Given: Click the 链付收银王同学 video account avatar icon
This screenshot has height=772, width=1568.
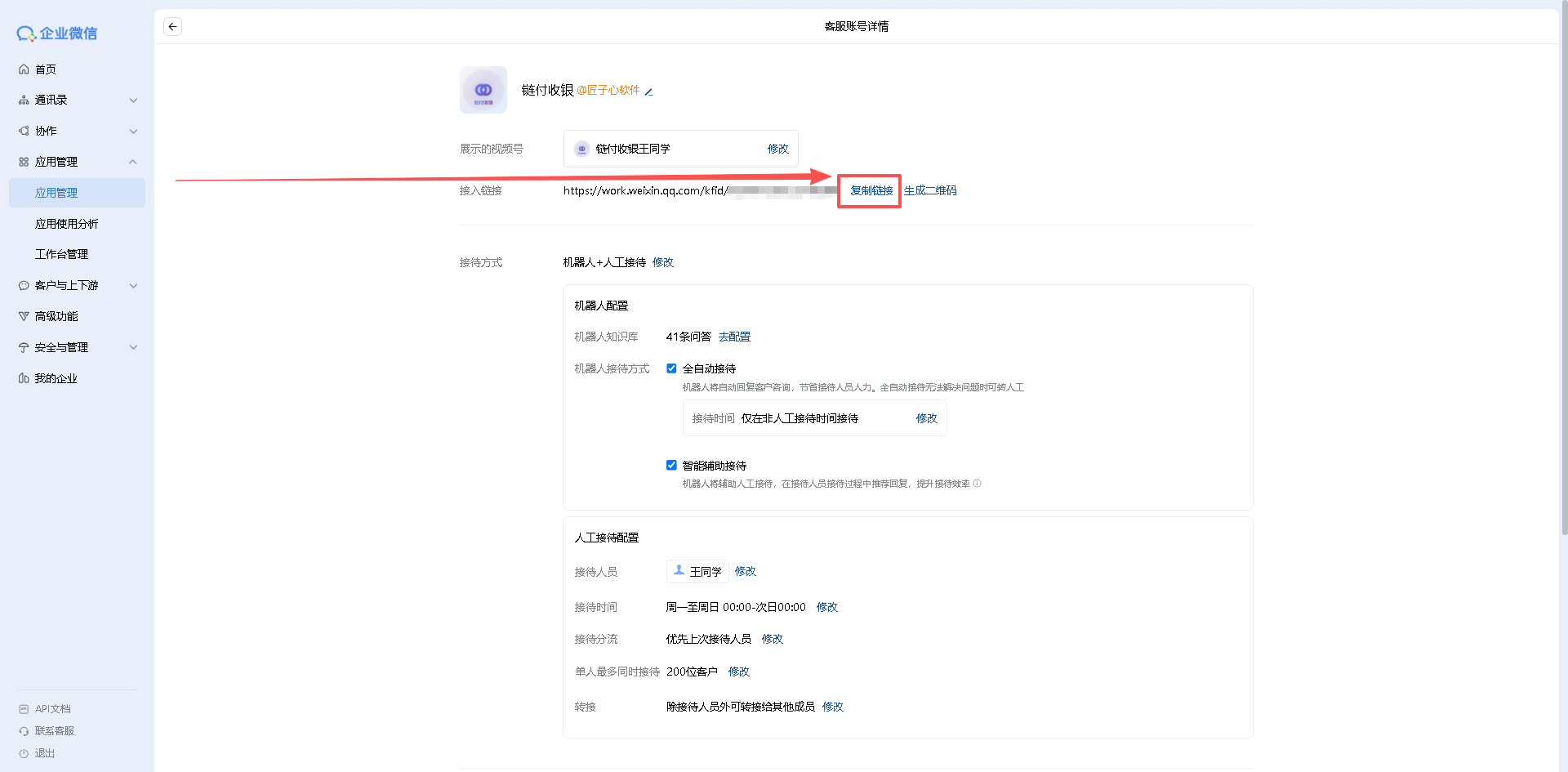Looking at the screenshot, I should pos(581,149).
